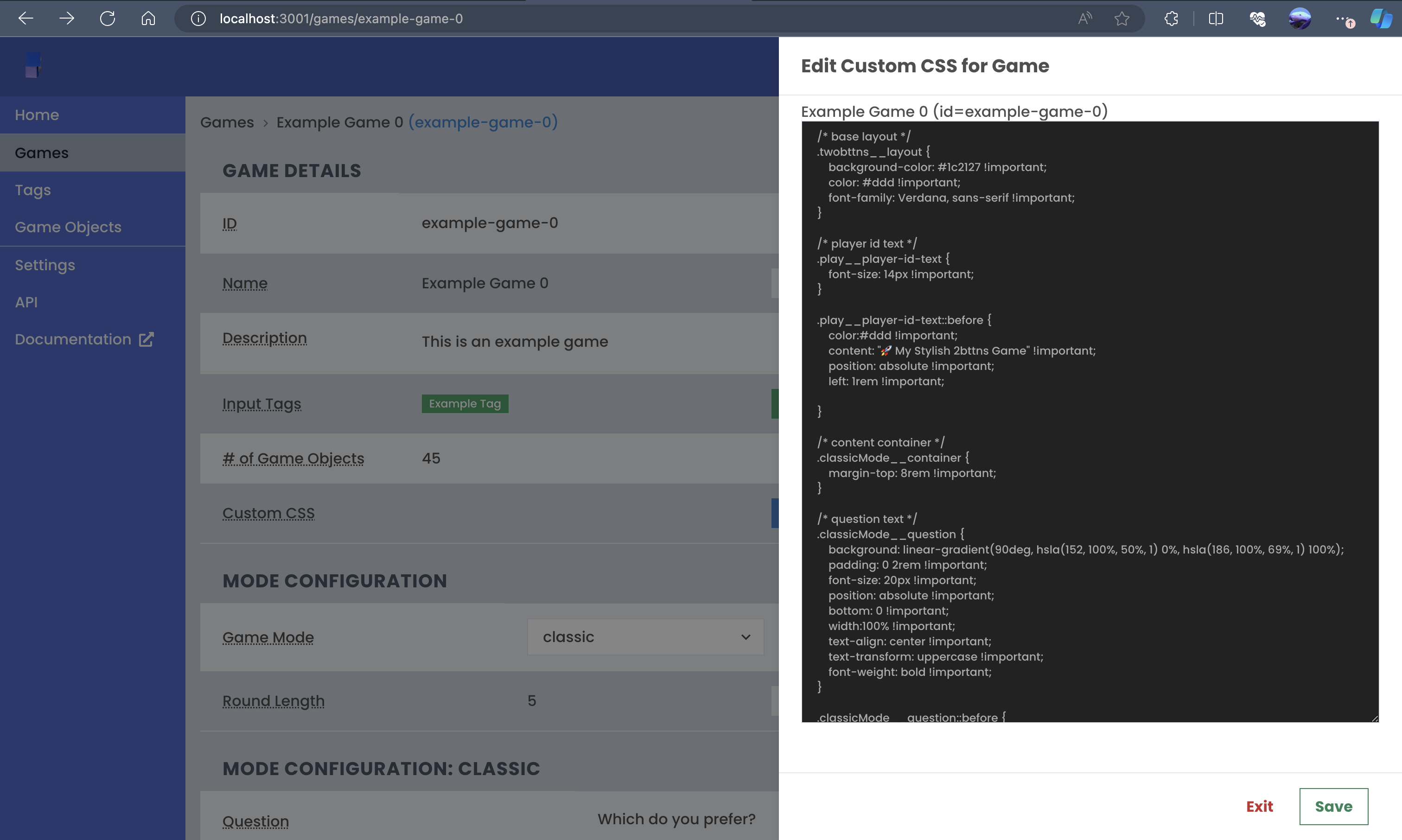Go back with the browser back arrow
The height and width of the screenshot is (840, 1402).
pyautogui.click(x=25, y=19)
